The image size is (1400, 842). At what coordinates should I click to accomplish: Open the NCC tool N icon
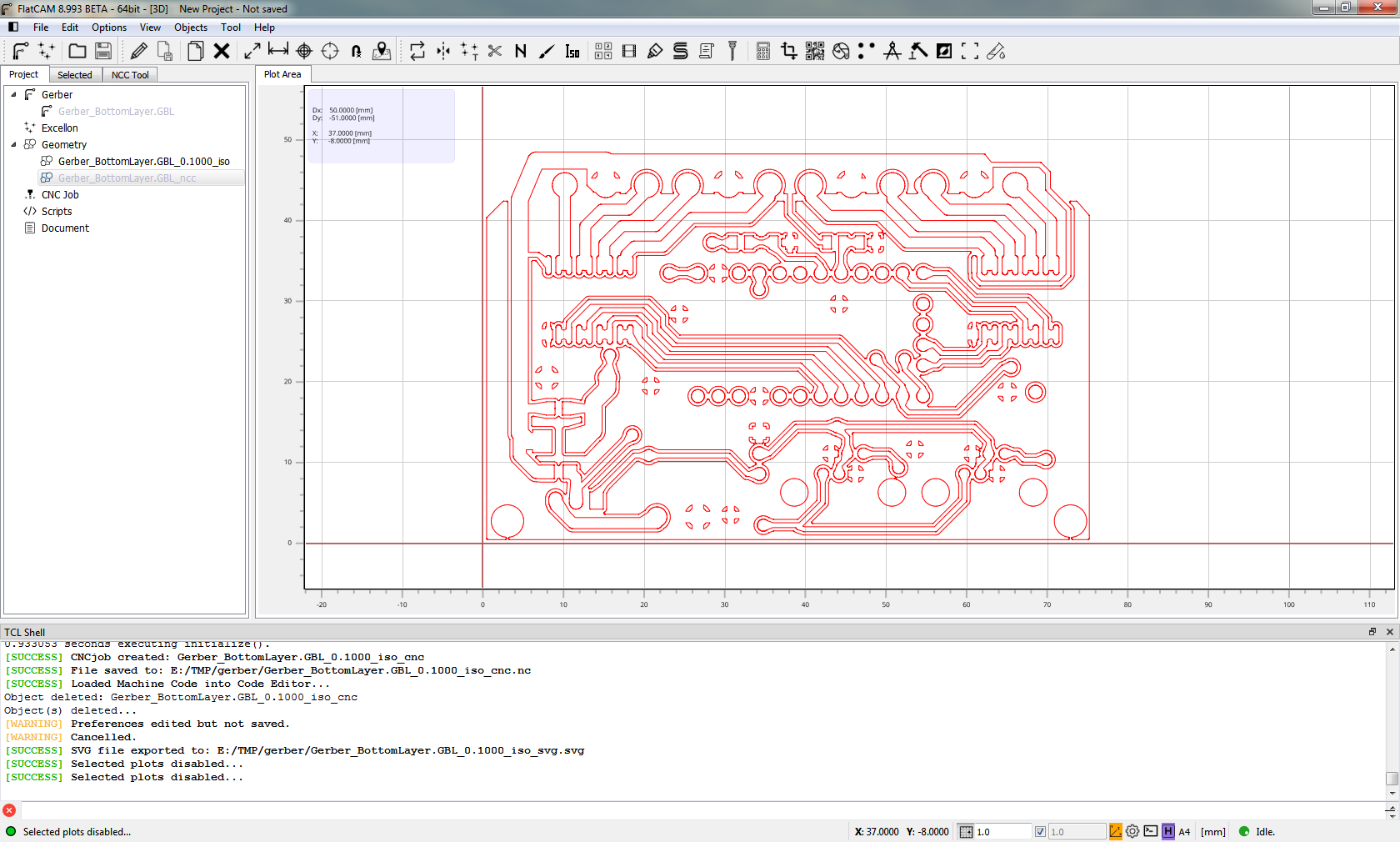click(x=521, y=51)
